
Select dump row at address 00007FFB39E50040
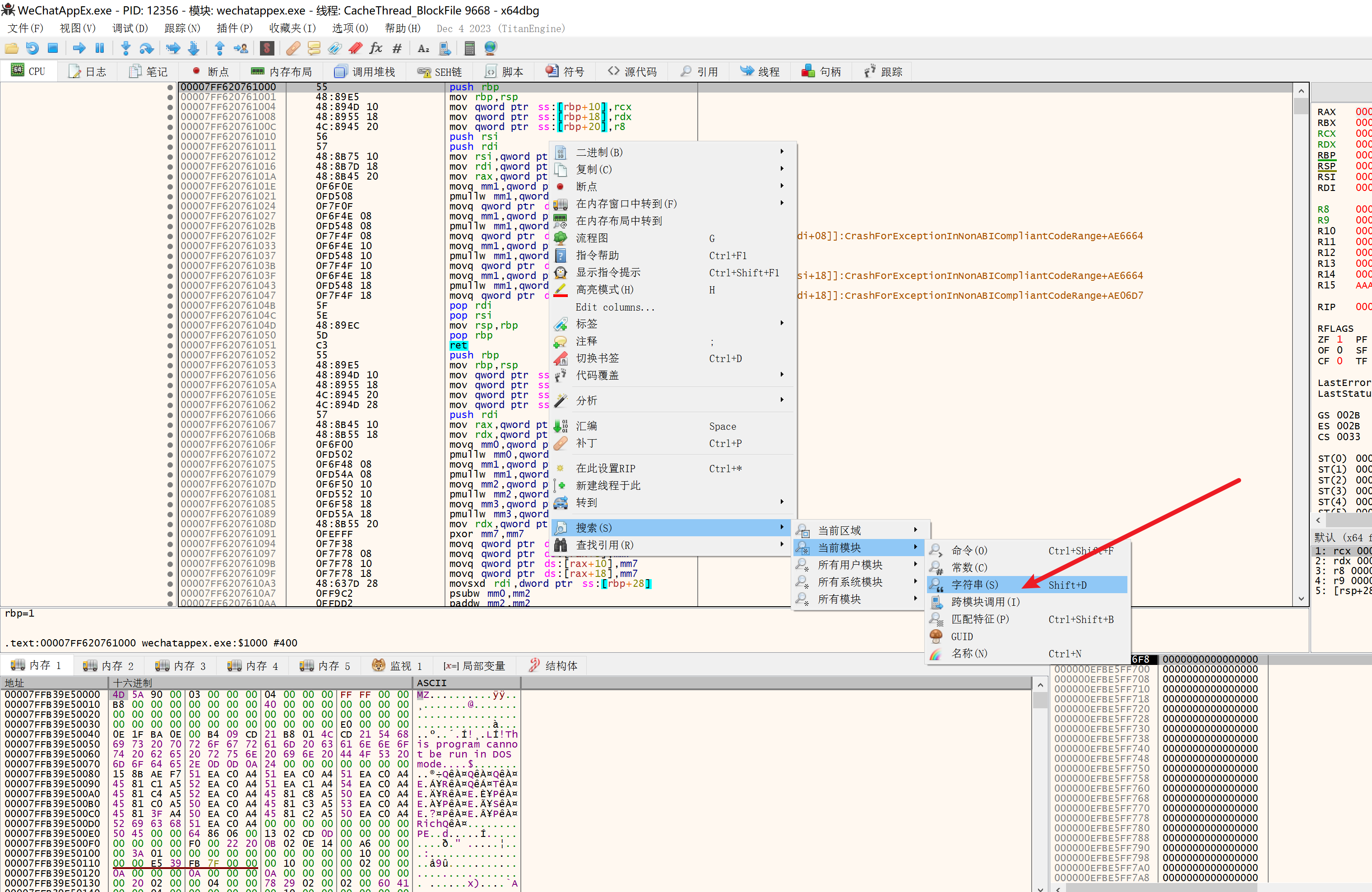(260, 734)
